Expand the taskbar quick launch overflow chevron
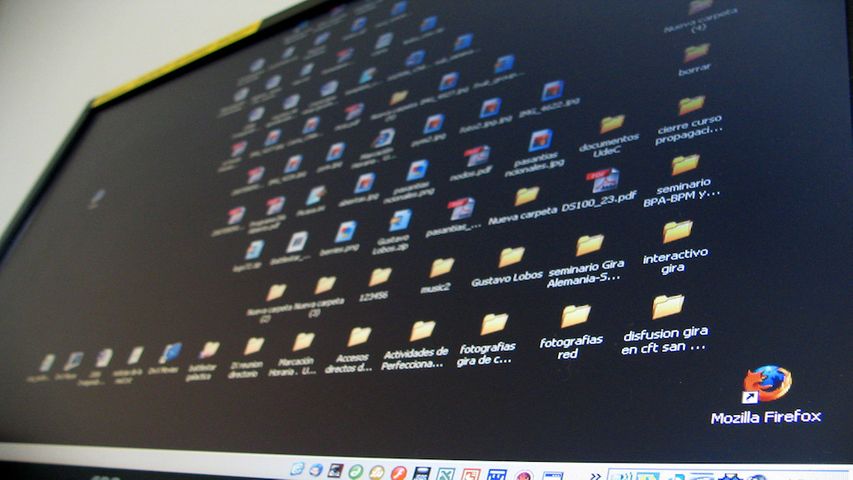 pyautogui.click(x=596, y=475)
